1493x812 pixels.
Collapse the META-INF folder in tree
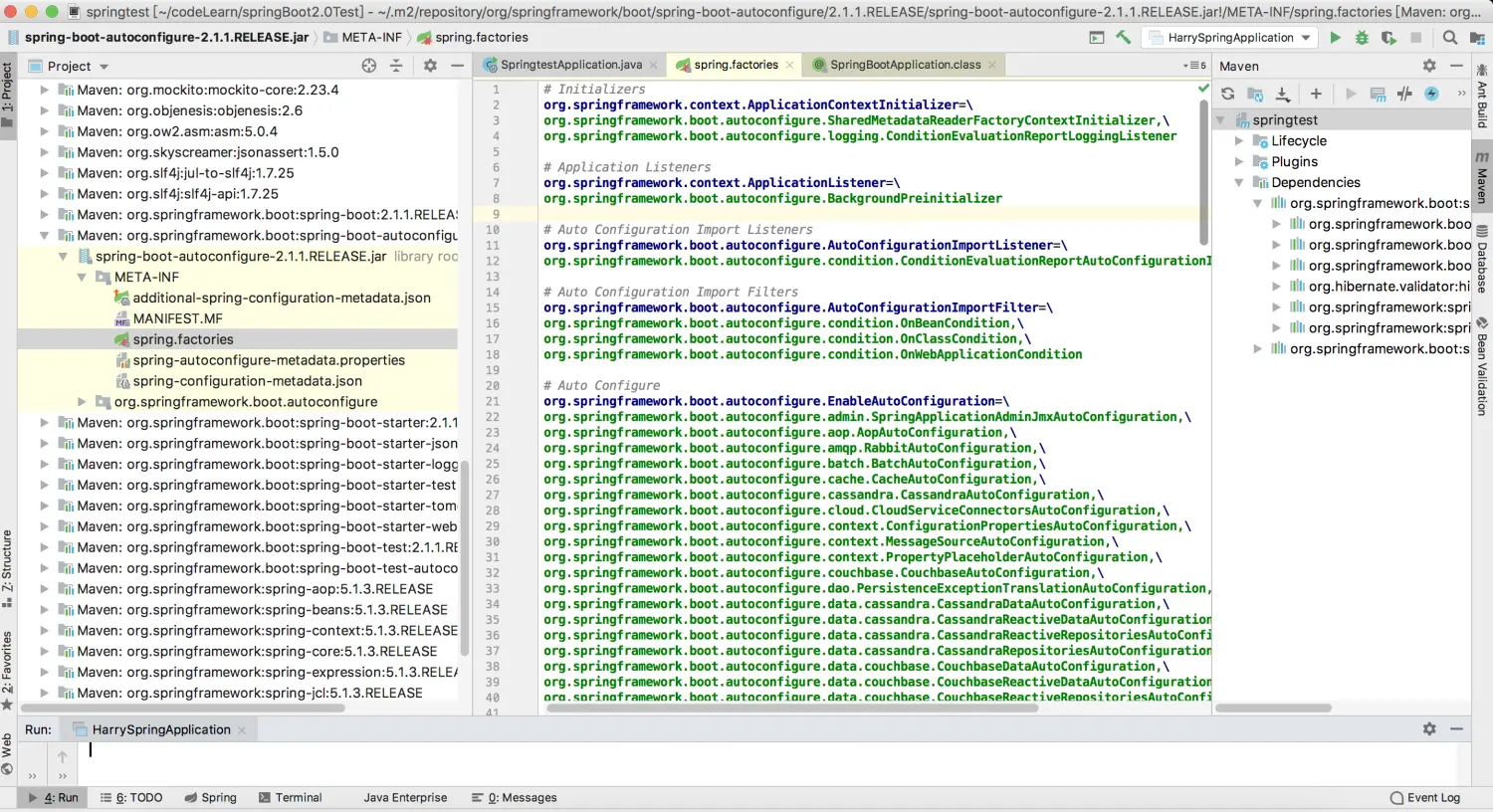pyautogui.click(x=83, y=278)
